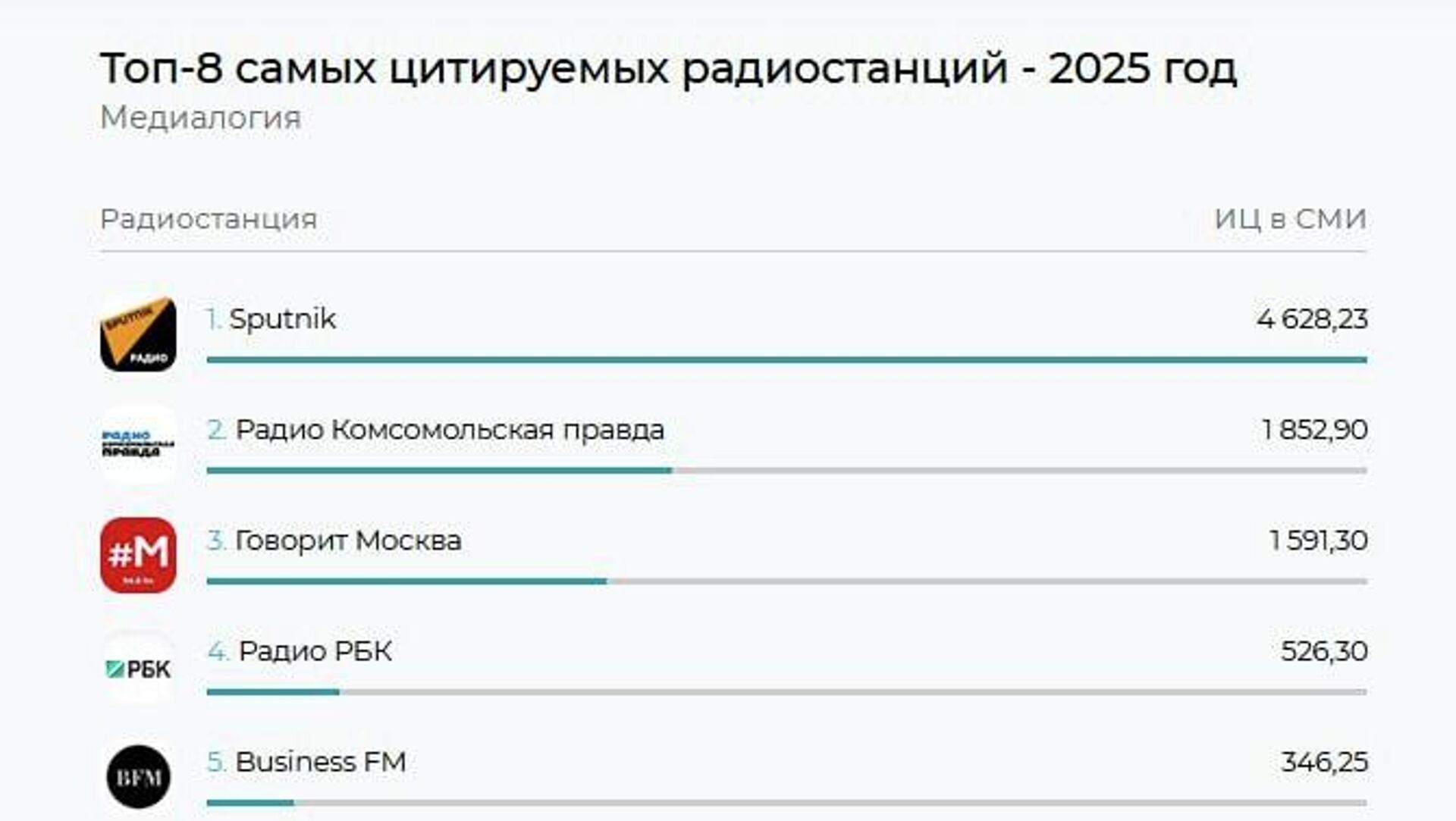Click the Медиалогия source subtitle
The width and height of the screenshot is (1456, 821).
(x=200, y=118)
